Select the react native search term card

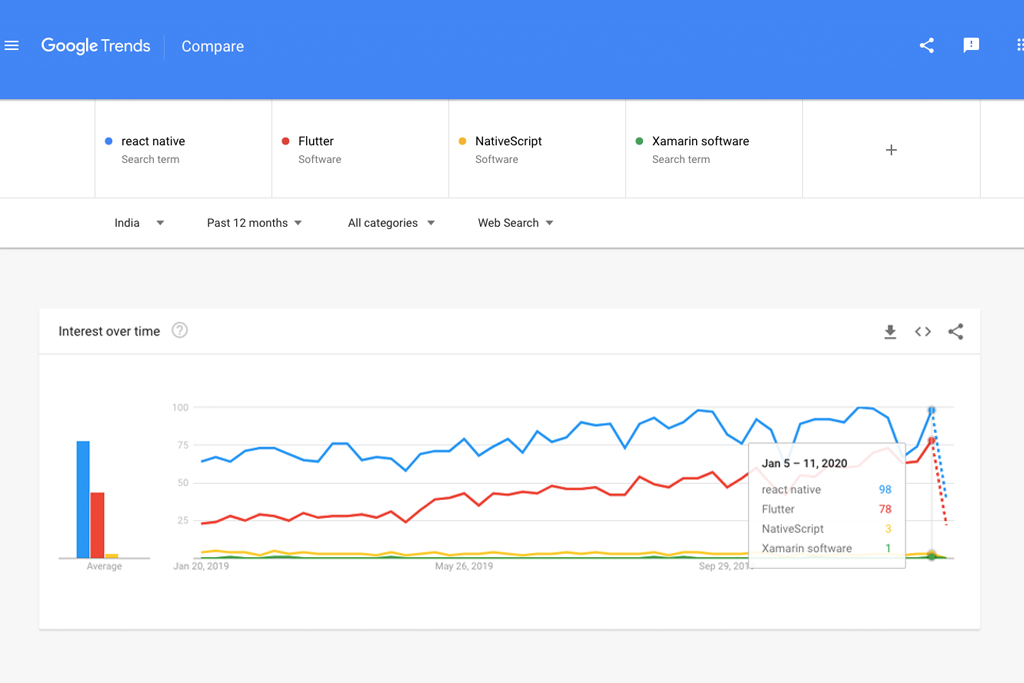(x=183, y=148)
